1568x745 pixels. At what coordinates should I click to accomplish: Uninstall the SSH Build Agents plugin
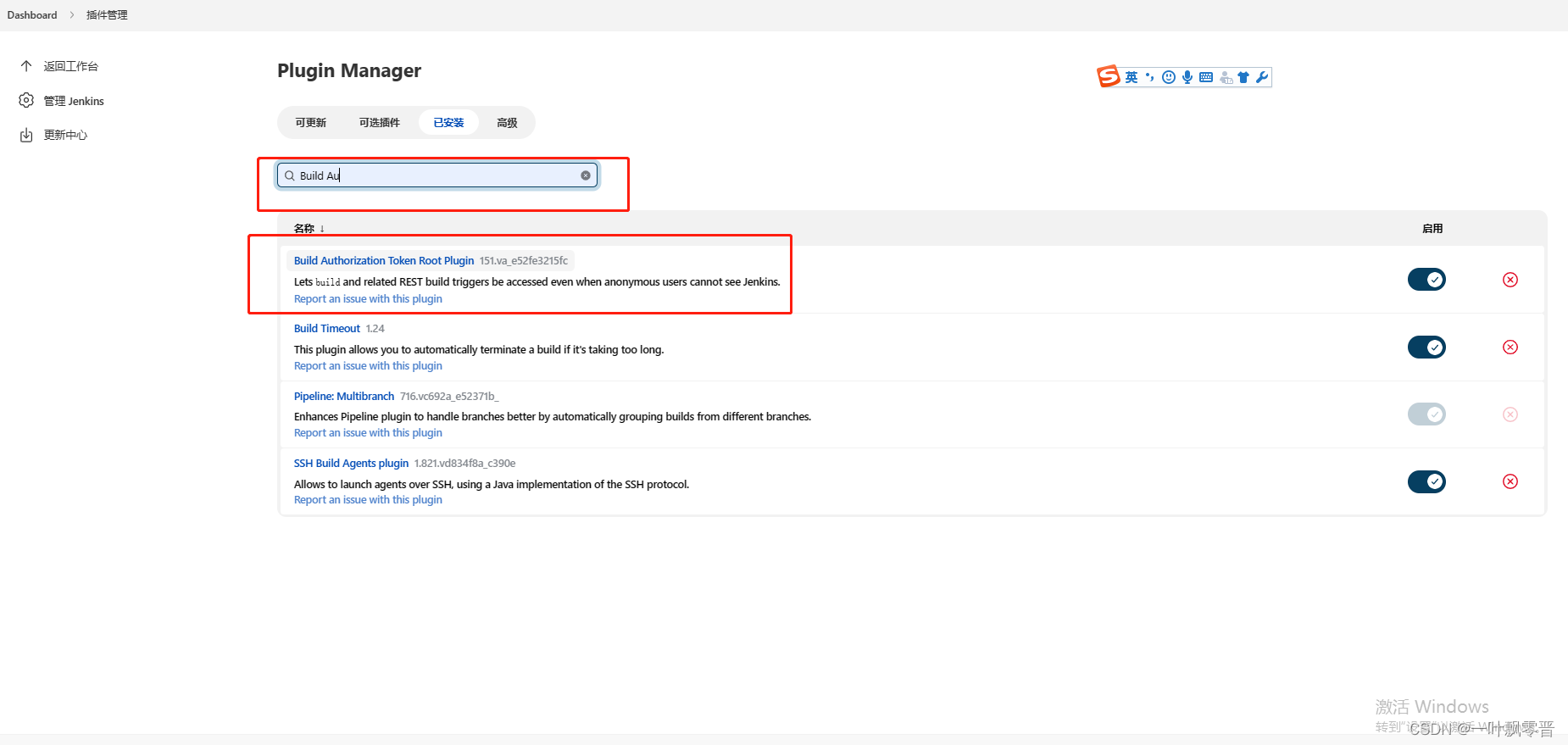[1510, 481]
